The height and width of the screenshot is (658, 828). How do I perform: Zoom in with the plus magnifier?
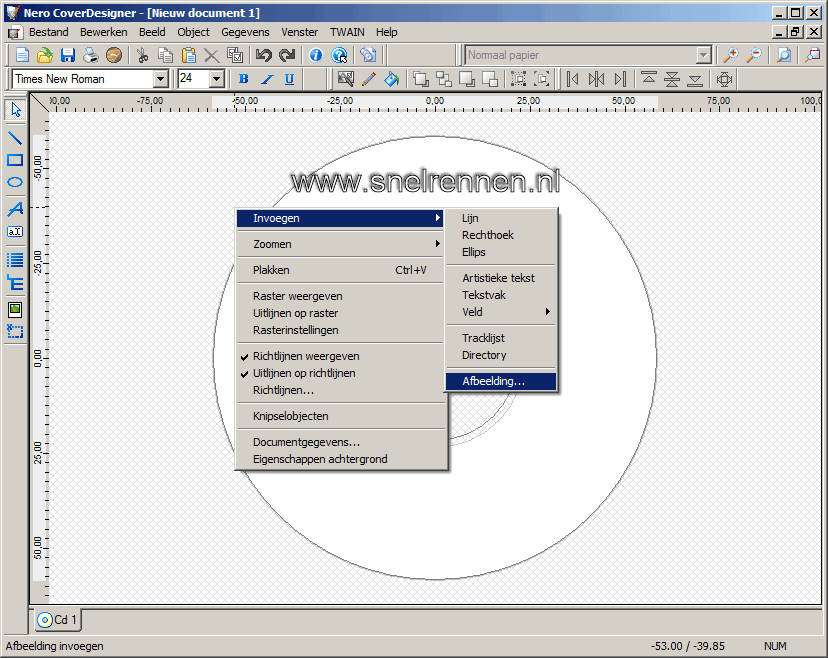(731, 55)
